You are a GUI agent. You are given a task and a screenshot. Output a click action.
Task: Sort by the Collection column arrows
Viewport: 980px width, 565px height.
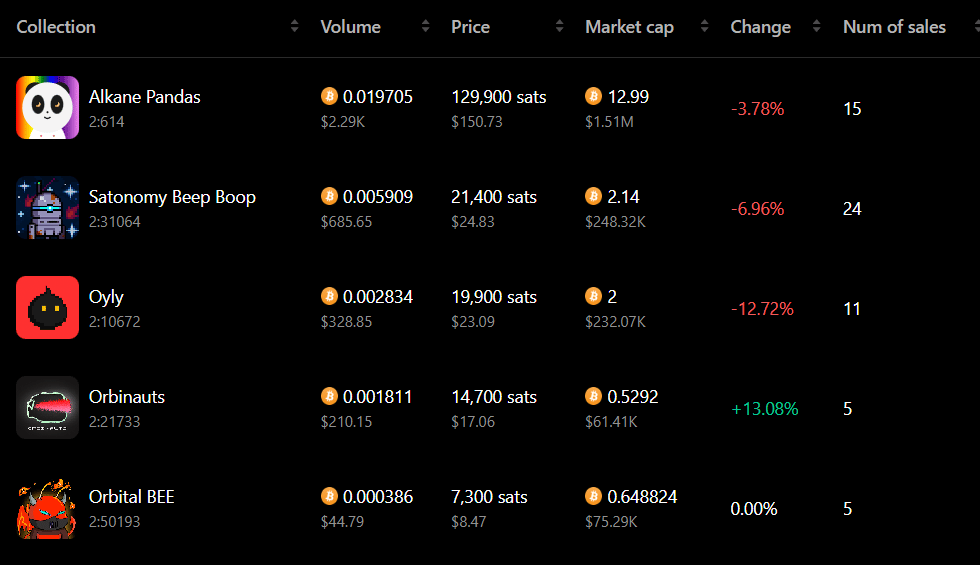(294, 26)
